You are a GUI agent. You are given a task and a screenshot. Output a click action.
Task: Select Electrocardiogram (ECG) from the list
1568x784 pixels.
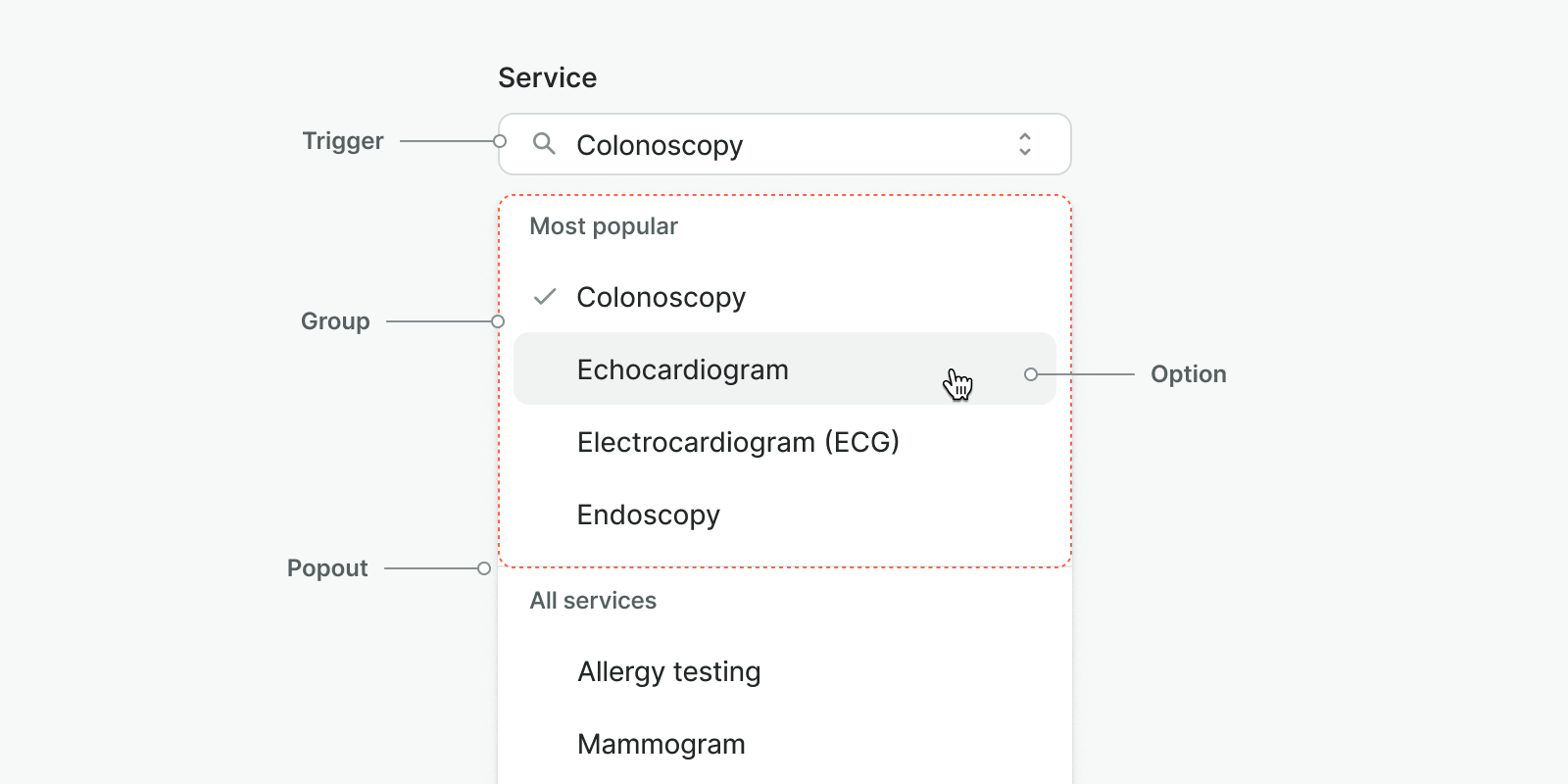pyautogui.click(x=784, y=442)
